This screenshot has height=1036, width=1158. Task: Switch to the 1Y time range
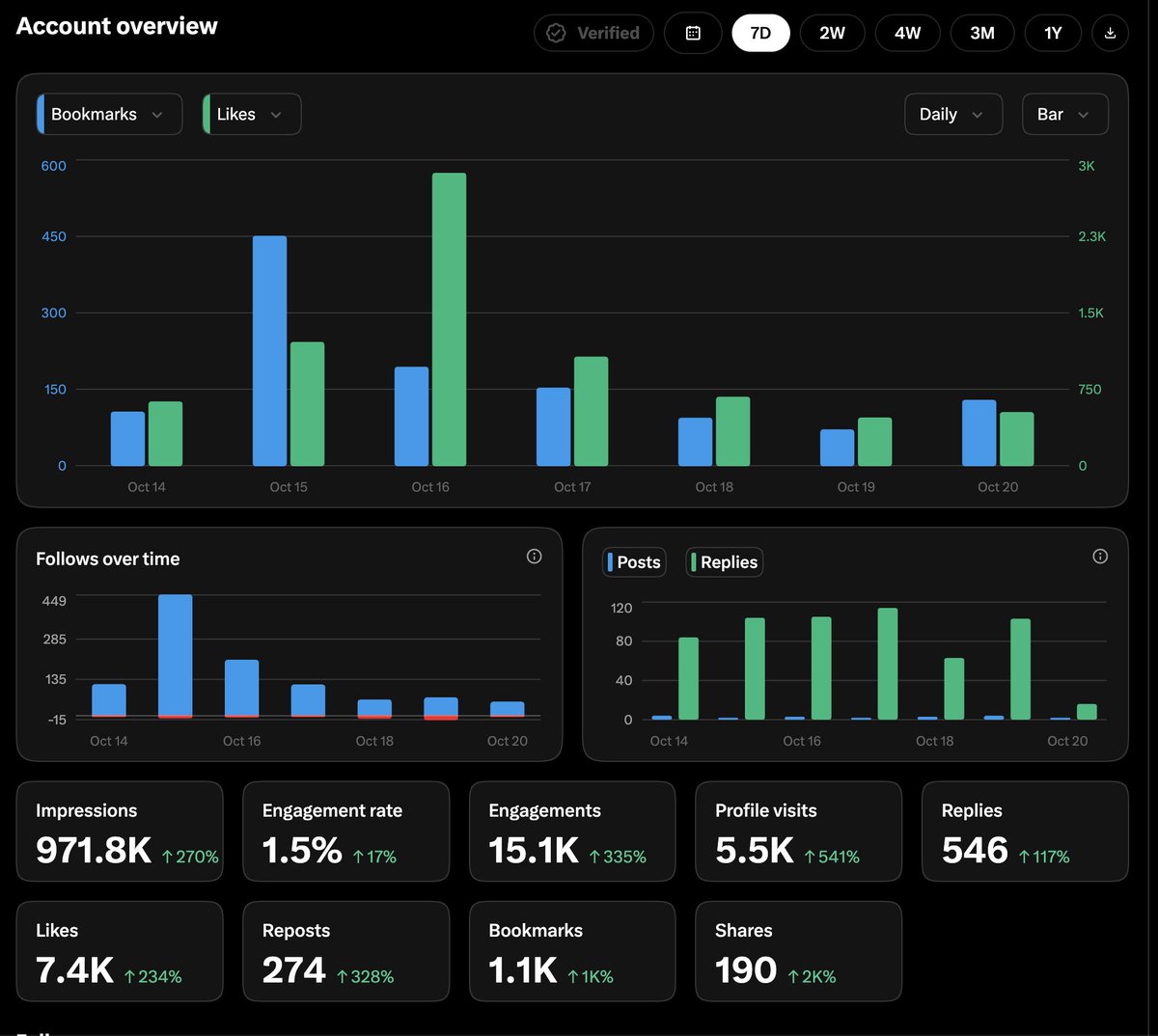[x=1053, y=33]
